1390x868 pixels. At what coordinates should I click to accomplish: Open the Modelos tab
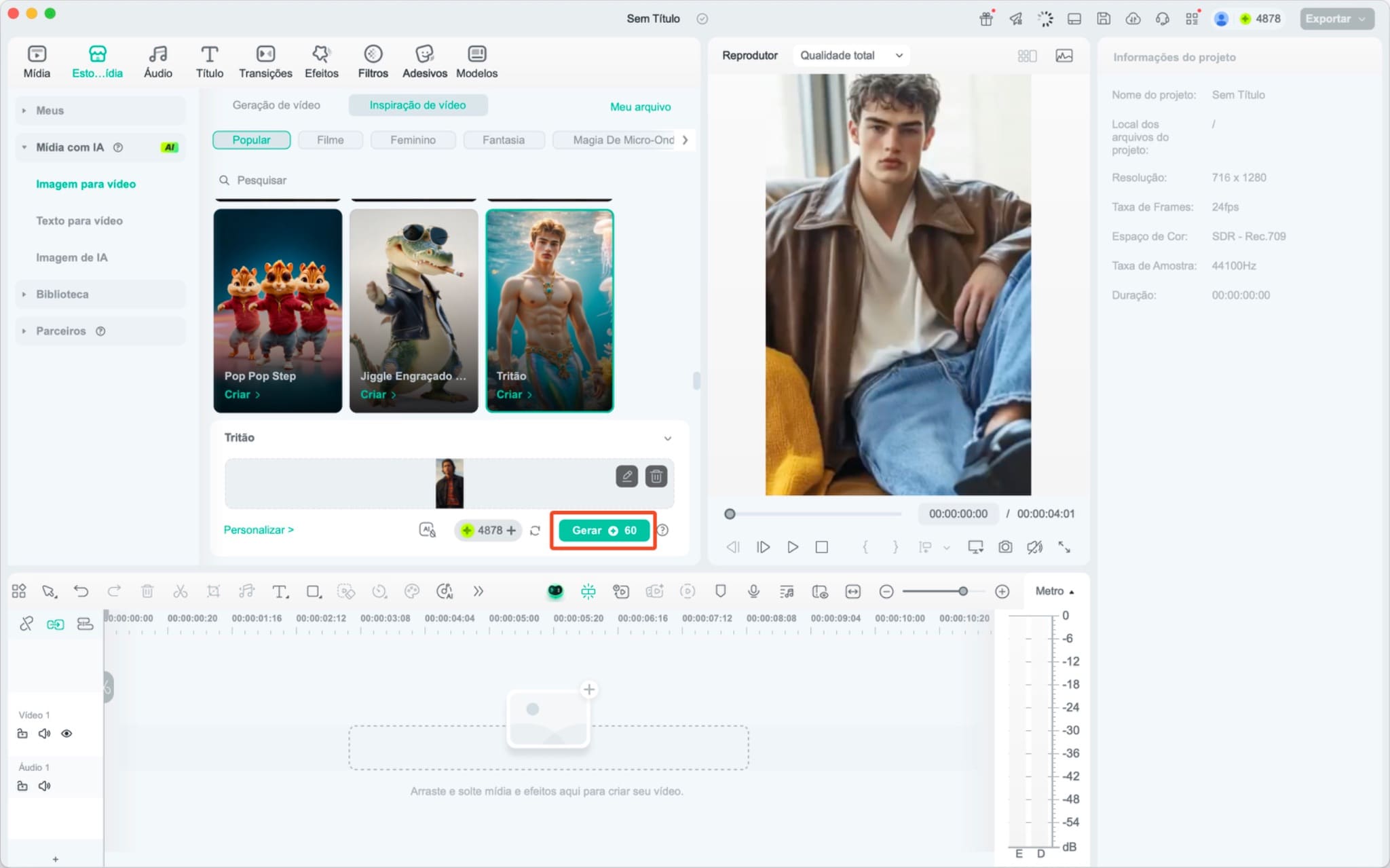click(x=476, y=61)
